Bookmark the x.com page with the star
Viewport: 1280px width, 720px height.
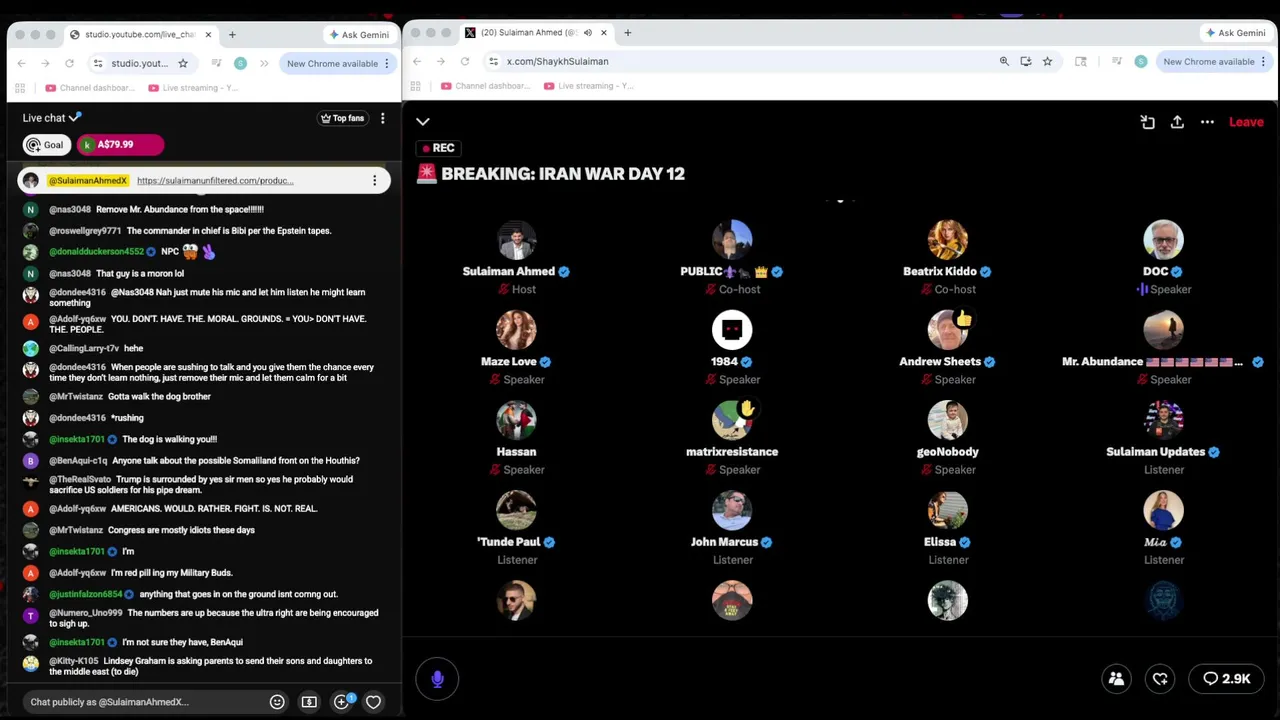1047,62
